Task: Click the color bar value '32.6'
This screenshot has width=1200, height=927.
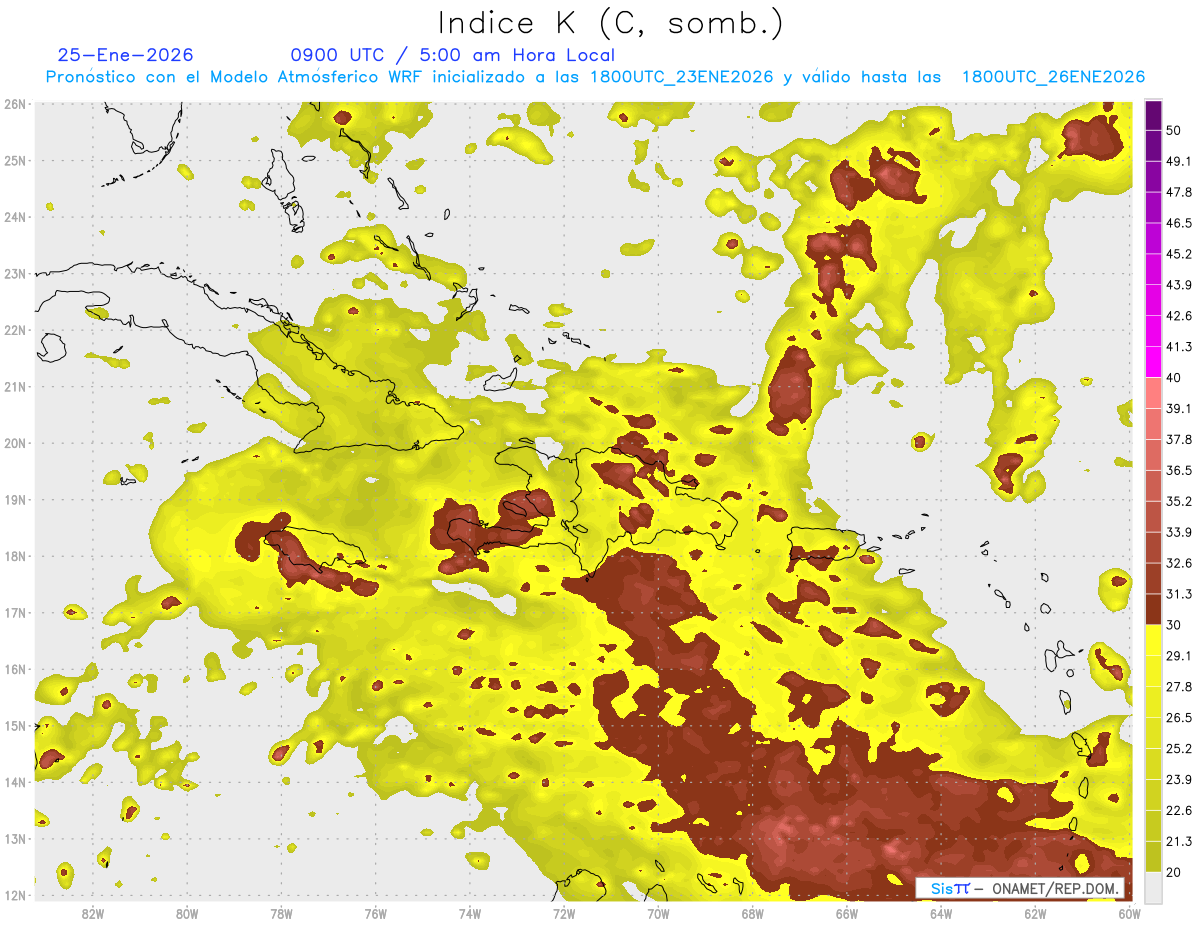Action: (1178, 563)
